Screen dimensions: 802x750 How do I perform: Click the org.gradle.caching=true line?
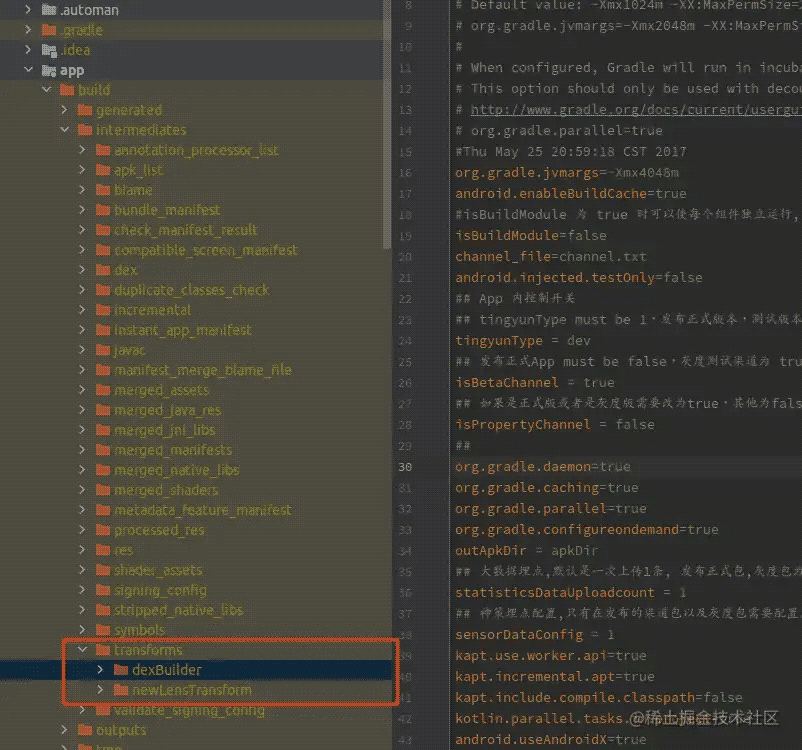tap(547, 488)
